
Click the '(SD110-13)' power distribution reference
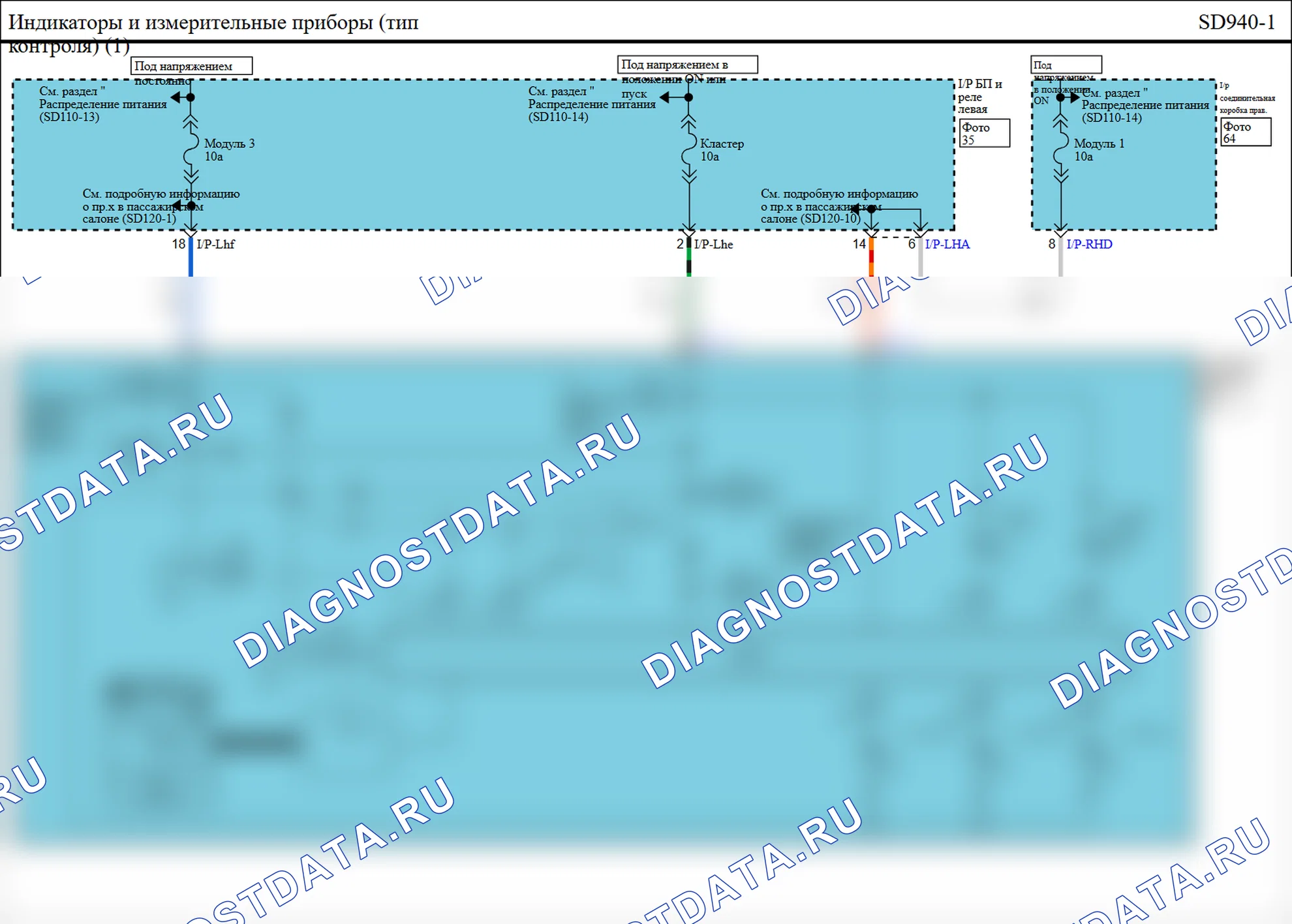69,117
